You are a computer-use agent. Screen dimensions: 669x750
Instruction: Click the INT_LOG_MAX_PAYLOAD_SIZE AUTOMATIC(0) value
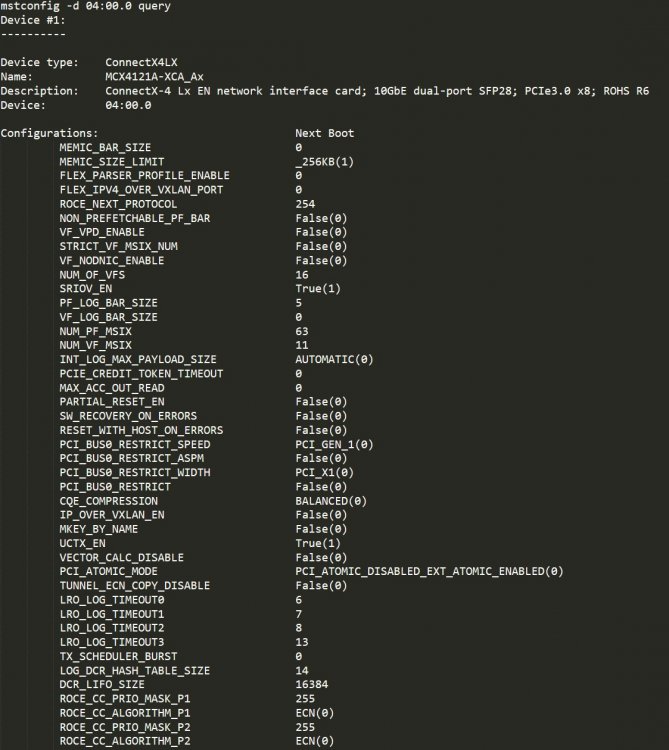click(x=334, y=359)
